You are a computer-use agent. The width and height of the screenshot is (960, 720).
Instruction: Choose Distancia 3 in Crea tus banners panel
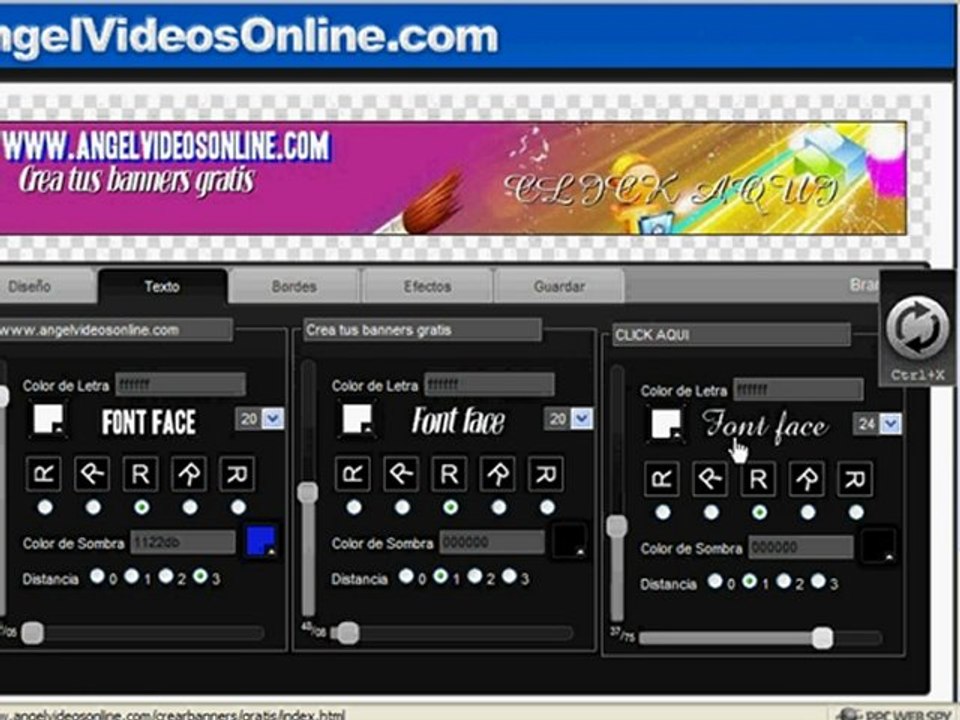click(509, 576)
